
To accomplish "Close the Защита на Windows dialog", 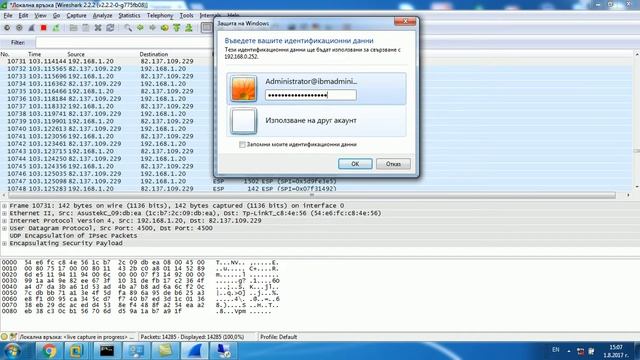I will (405, 21).
